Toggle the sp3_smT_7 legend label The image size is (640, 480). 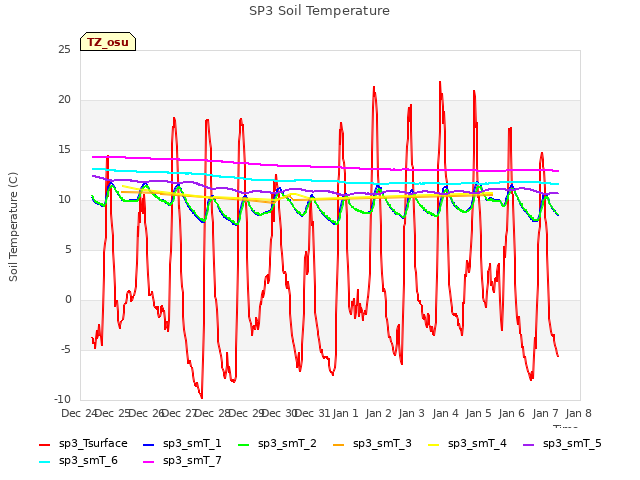click(x=192, y=461)
